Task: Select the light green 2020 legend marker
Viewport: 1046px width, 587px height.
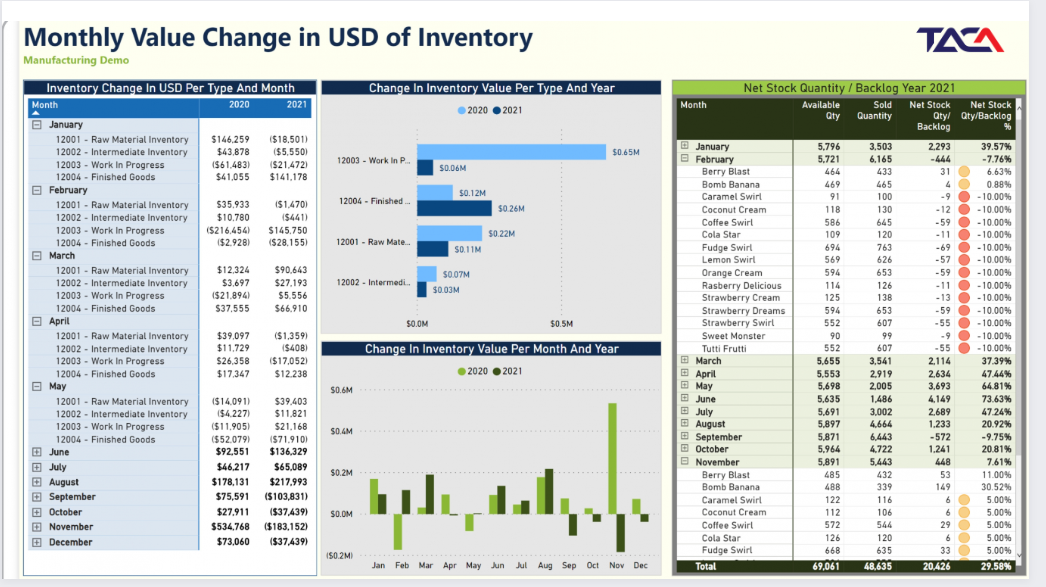Action: pyautogui.click(x=462, y=372)
